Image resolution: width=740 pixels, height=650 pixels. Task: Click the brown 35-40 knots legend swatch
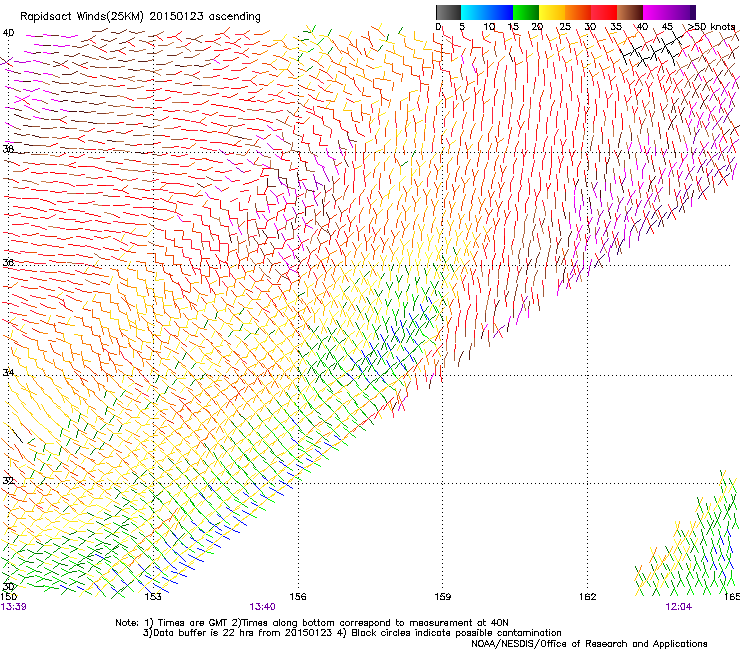(x=630, y=12)
